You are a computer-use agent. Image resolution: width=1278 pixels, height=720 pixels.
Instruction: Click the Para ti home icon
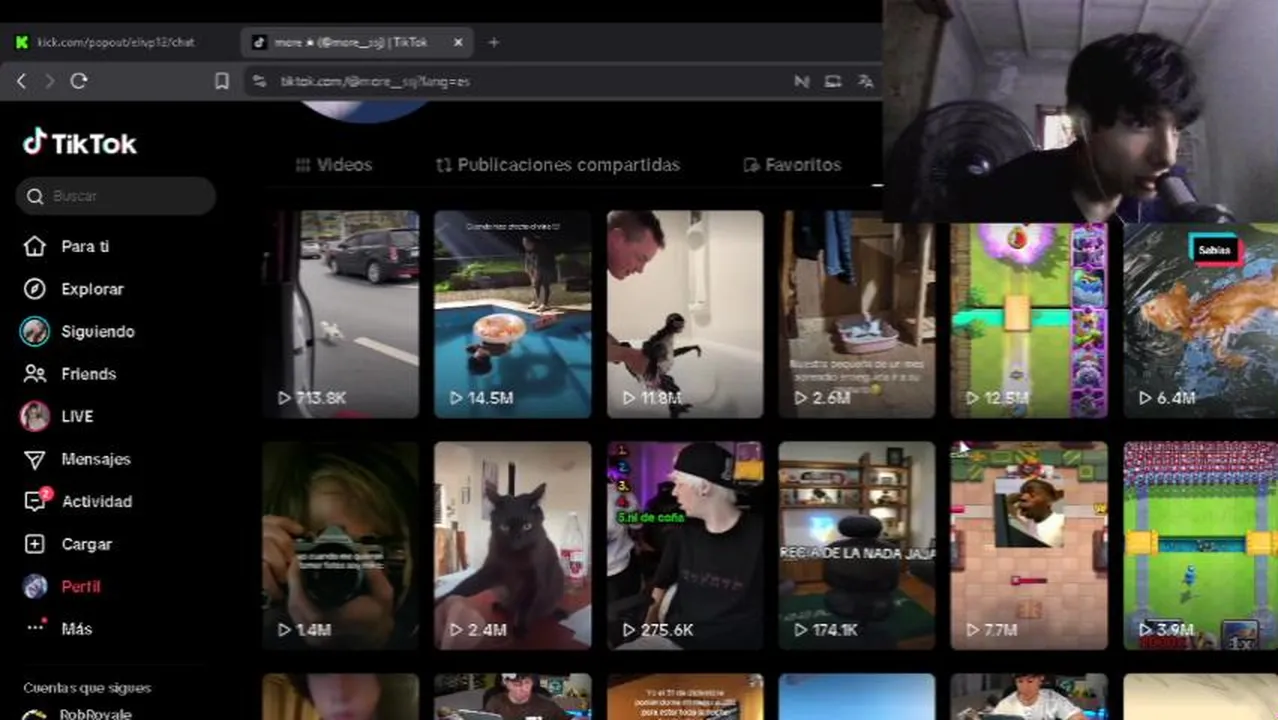click(x=35, y=246)
